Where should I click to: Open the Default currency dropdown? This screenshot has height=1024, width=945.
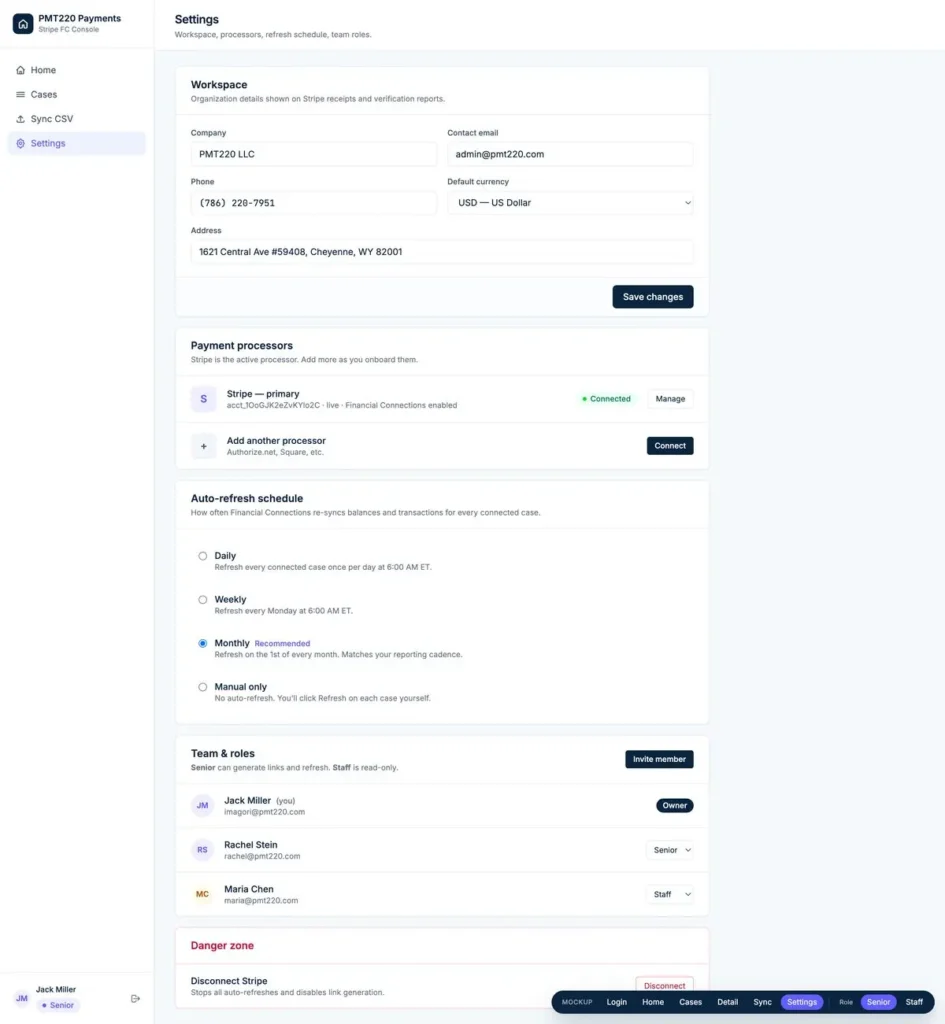click(x=570, y=203)
